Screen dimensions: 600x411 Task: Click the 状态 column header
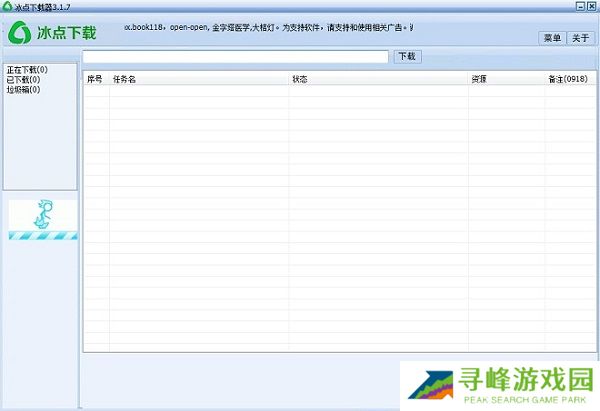tap(378, 79)
